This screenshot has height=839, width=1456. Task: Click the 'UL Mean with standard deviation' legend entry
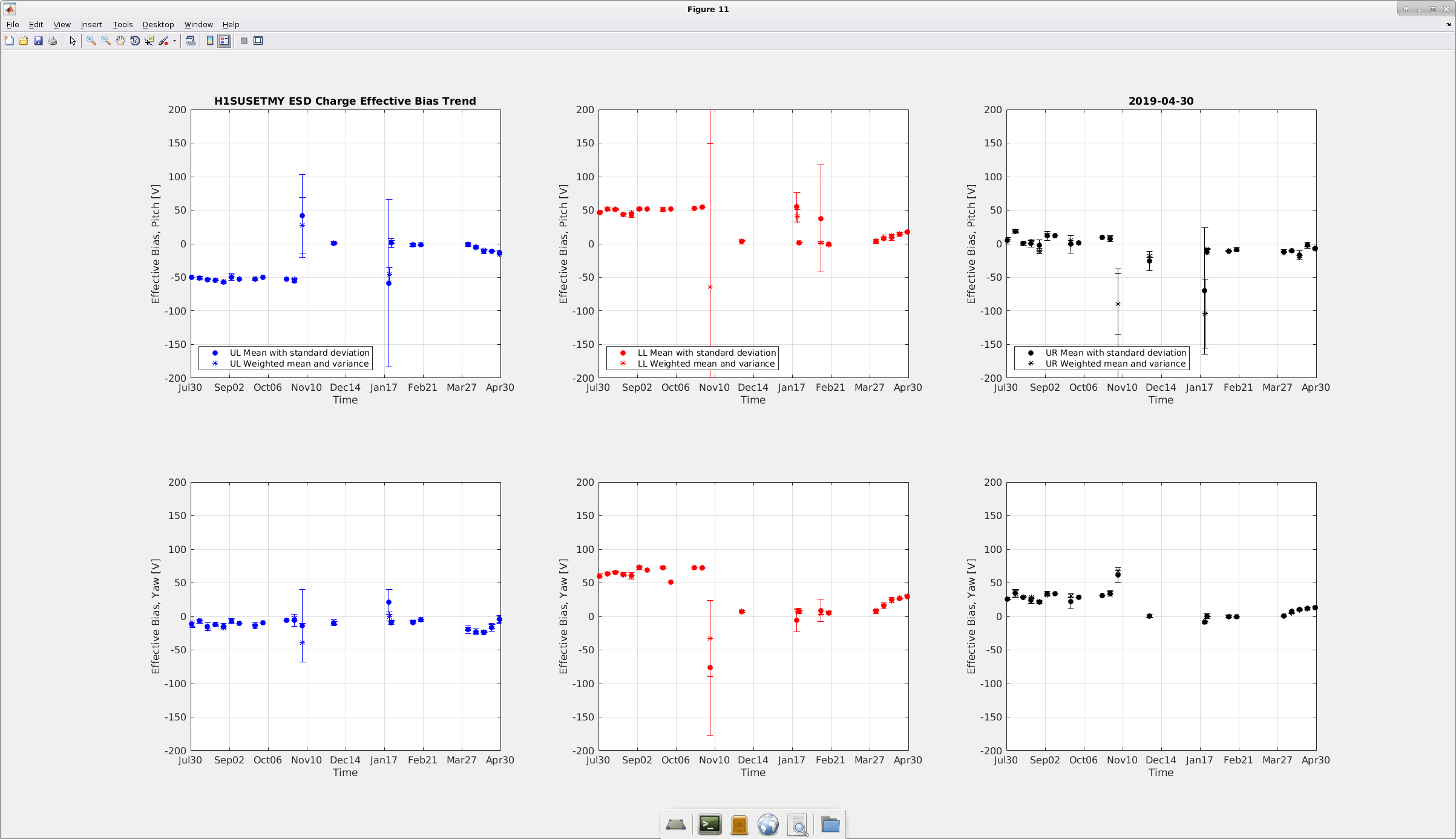300,353
